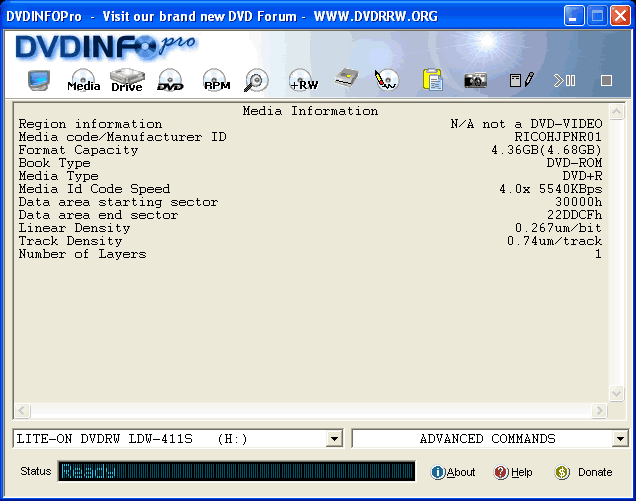Open the Help button

[x=514, y=472]
